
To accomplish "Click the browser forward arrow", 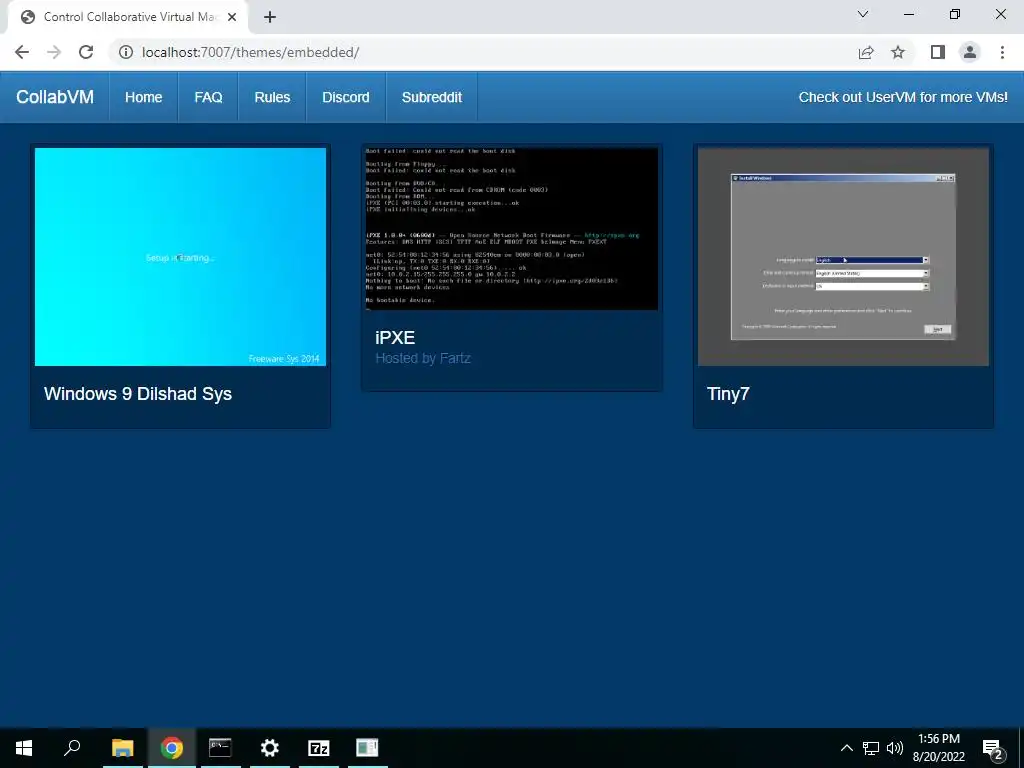I will pos(54,52).
